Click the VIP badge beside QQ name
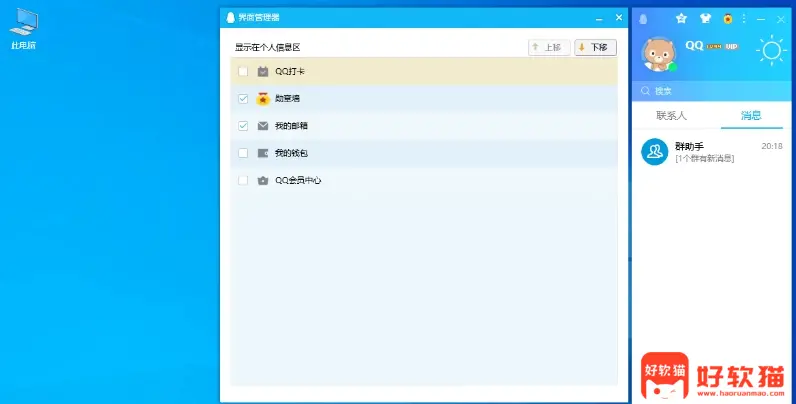 coord(731,47)
